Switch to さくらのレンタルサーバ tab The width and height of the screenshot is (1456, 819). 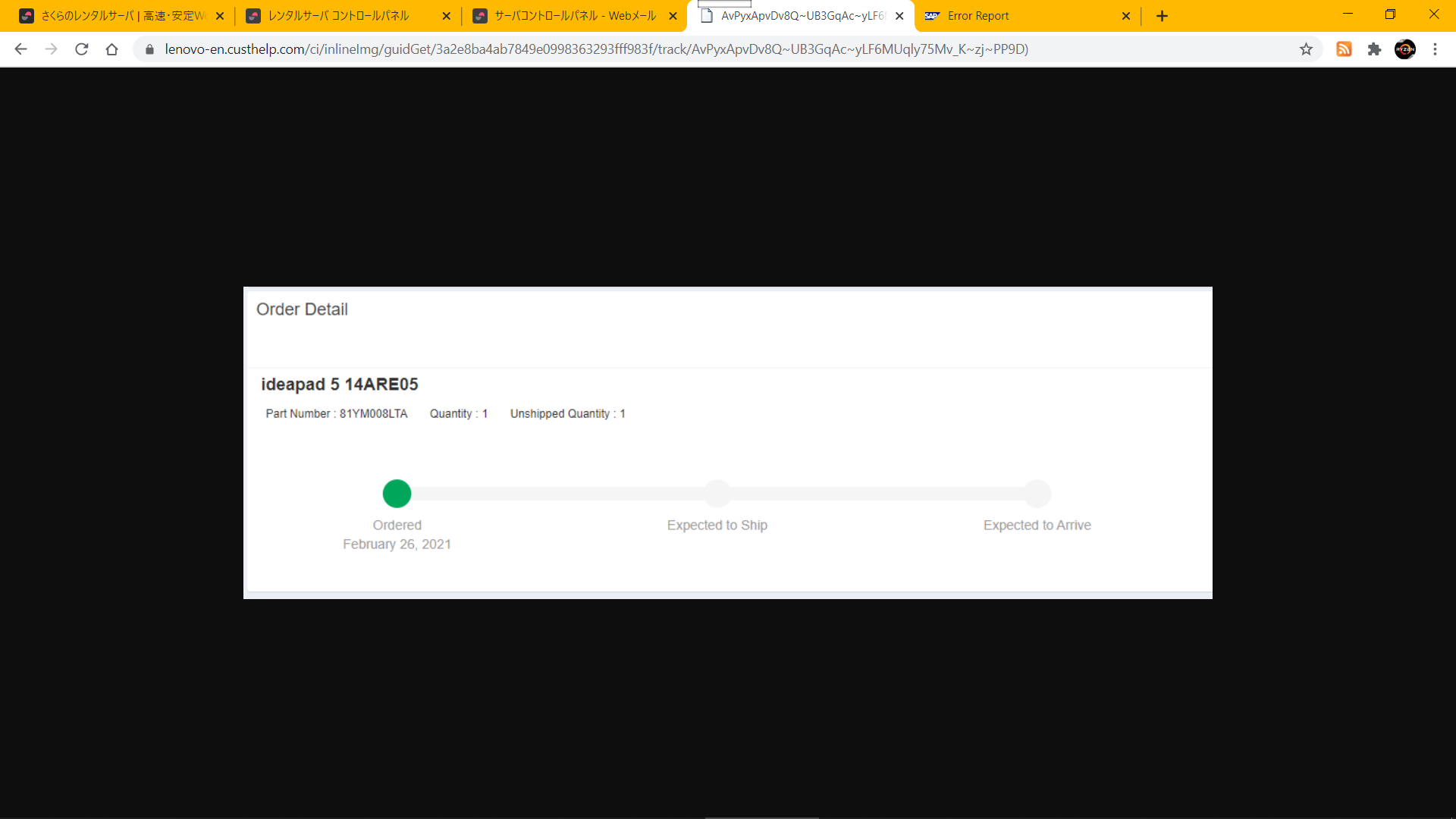coord(121,16)
